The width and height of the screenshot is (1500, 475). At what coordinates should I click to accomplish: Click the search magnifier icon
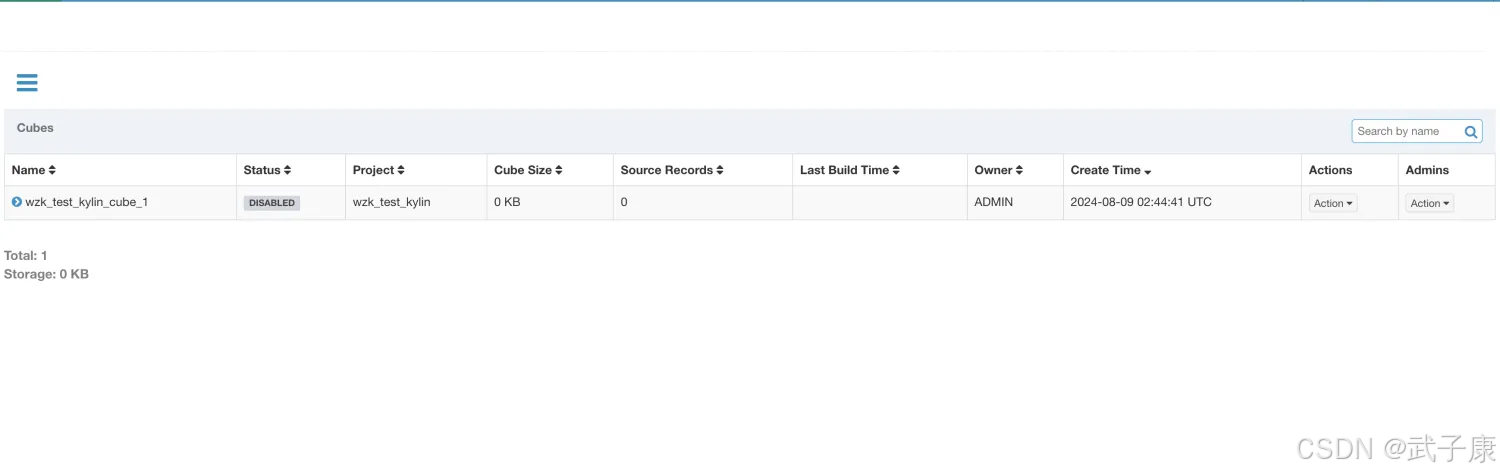pos(1471,132)
